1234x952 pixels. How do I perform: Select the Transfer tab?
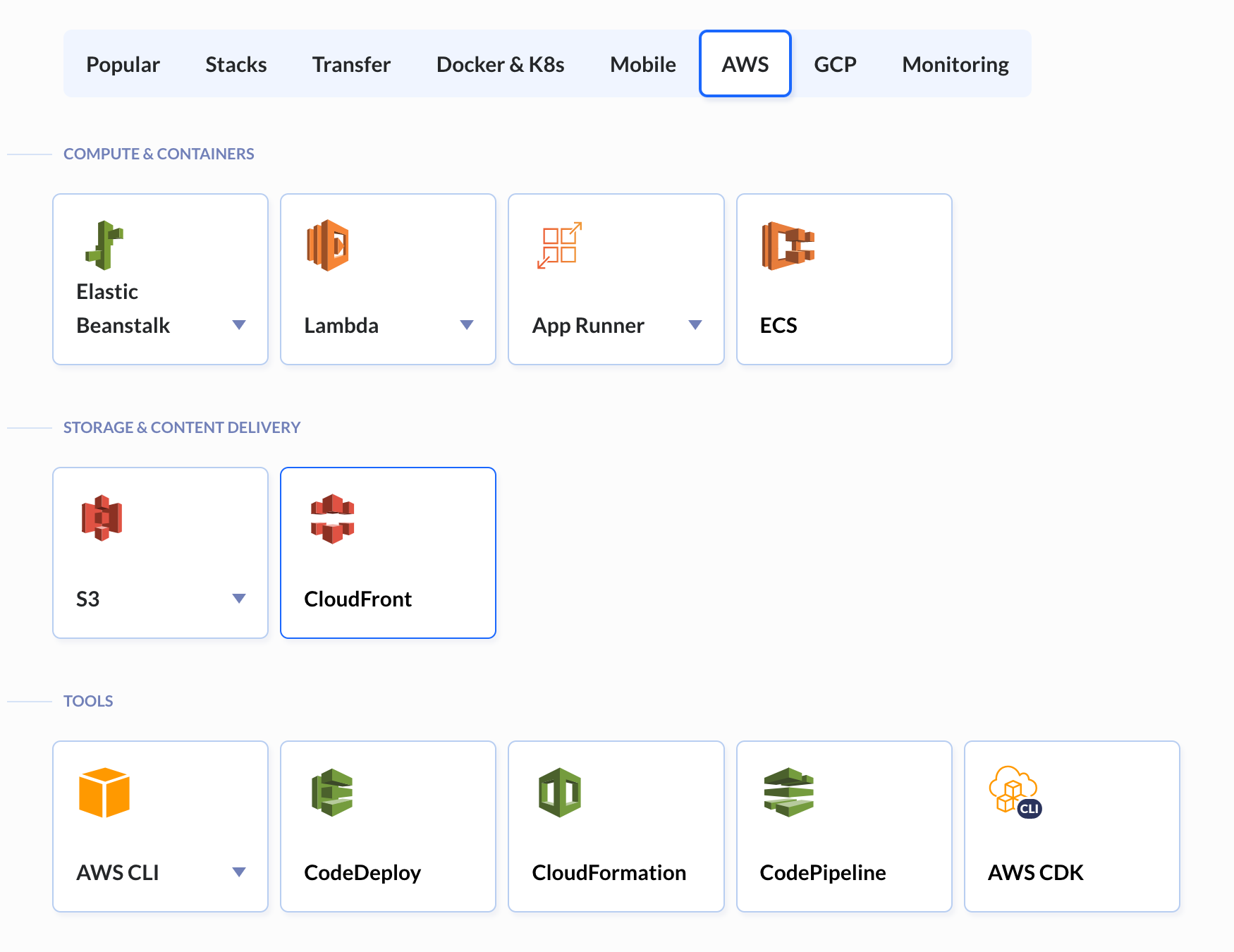[x=351, y=64]
